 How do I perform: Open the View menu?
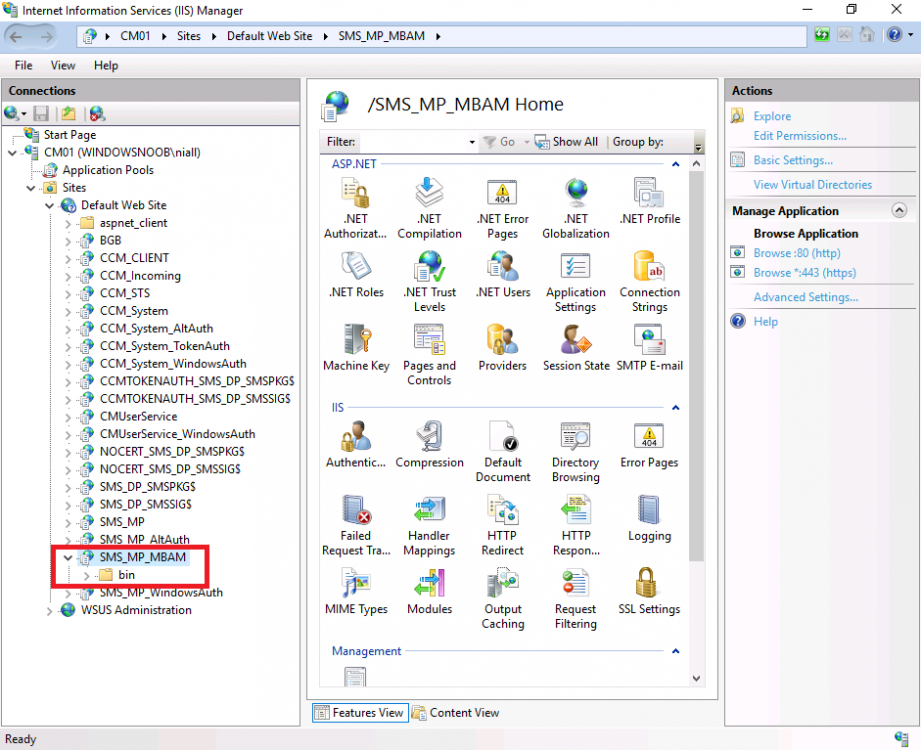[x=62, y=65]
